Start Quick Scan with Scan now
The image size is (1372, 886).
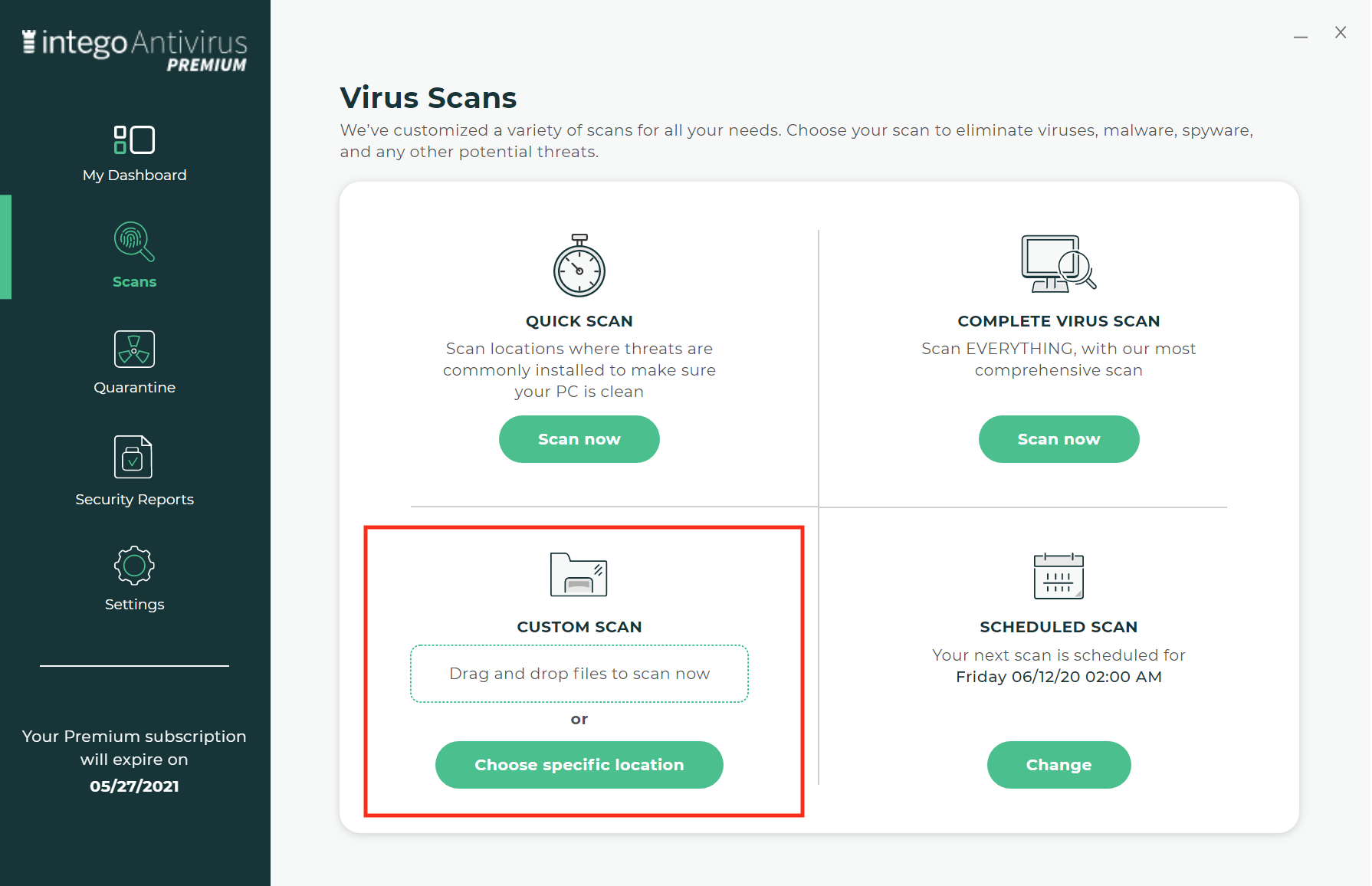click(579, 439)
